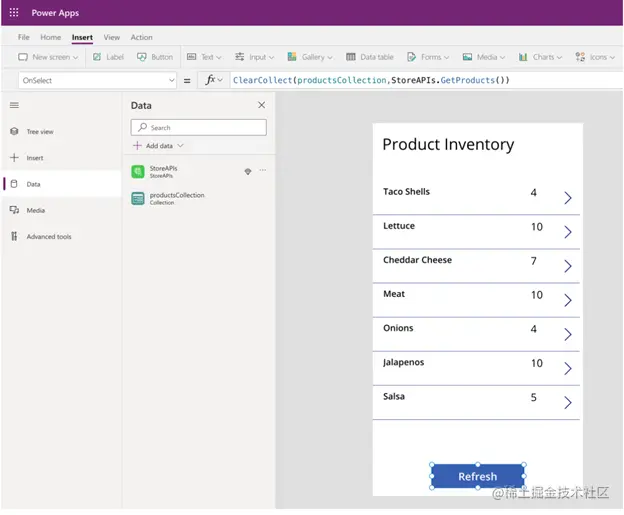Select the Meat text
This screenshot has width=624, height=515.
coord(394,294)
